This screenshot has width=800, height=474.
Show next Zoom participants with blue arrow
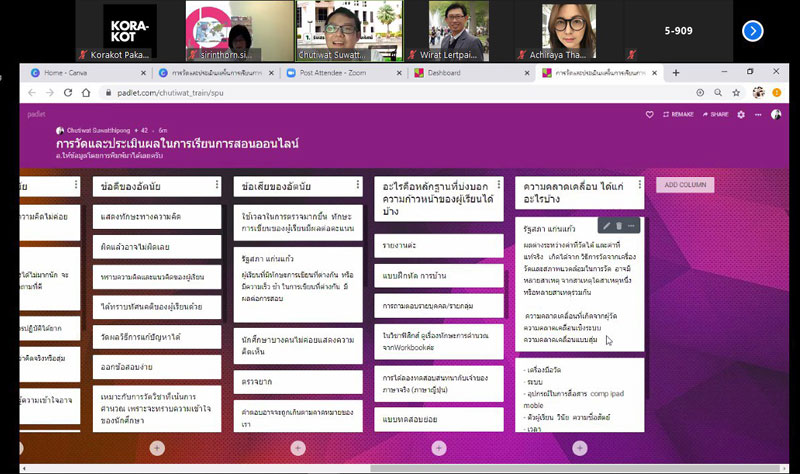click(752, 31)
